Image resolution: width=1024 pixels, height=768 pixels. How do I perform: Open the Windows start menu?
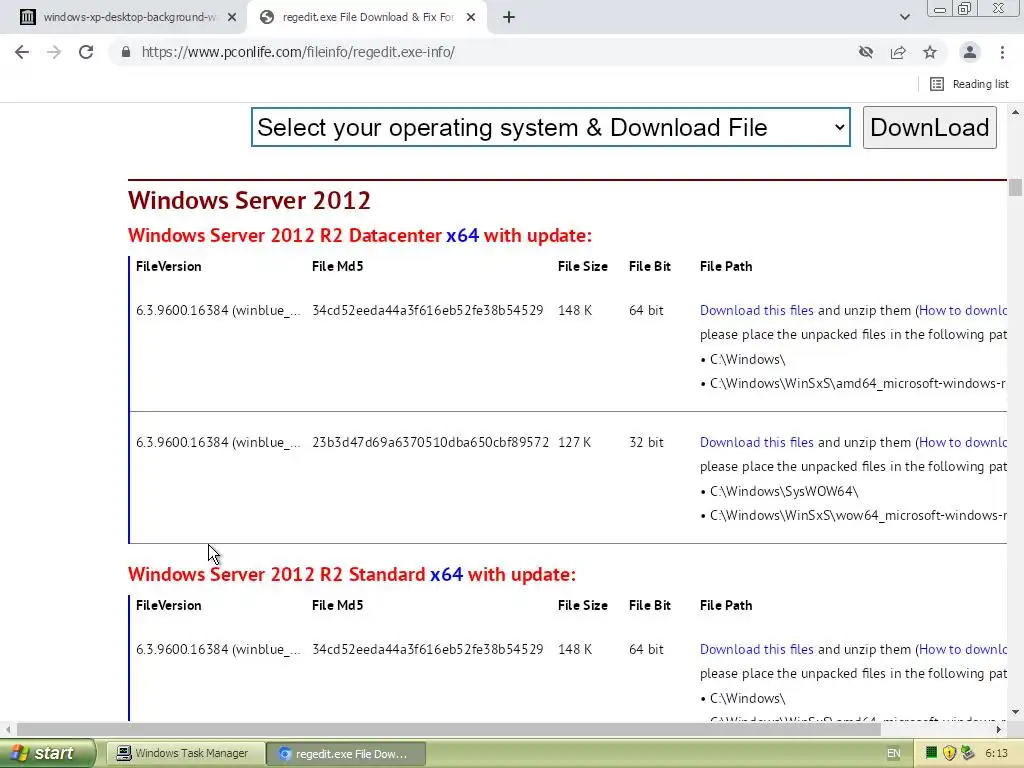click(47, 753)
